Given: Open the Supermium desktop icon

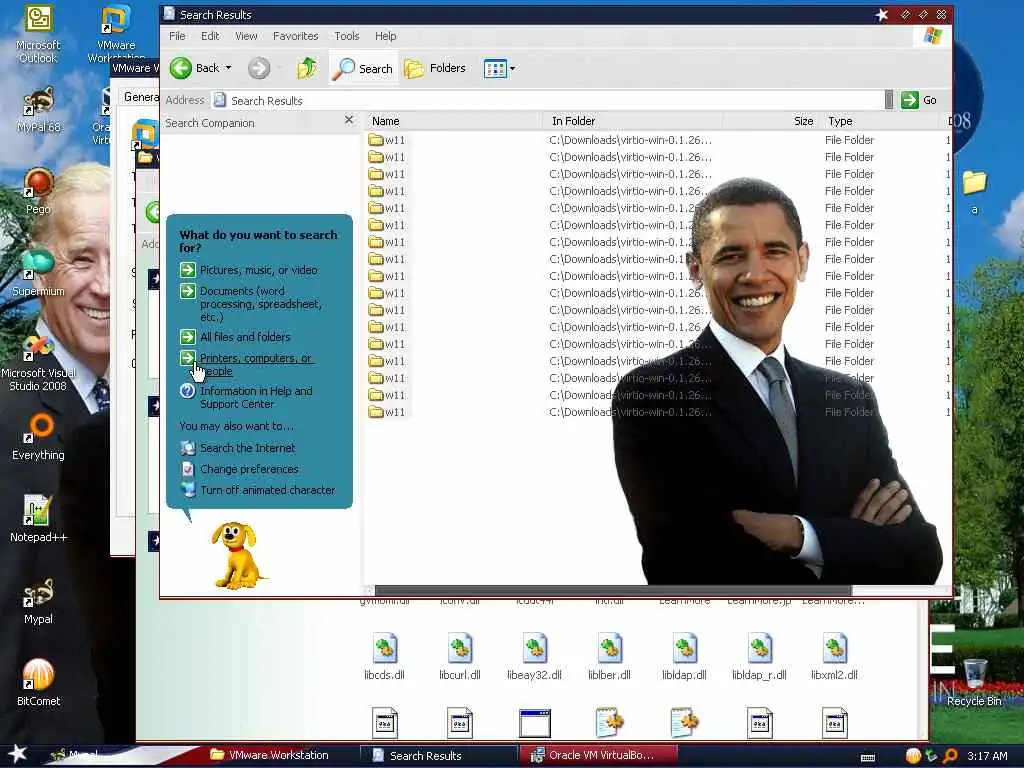Looking at the screenshot, I should click(x=38, y=273).
